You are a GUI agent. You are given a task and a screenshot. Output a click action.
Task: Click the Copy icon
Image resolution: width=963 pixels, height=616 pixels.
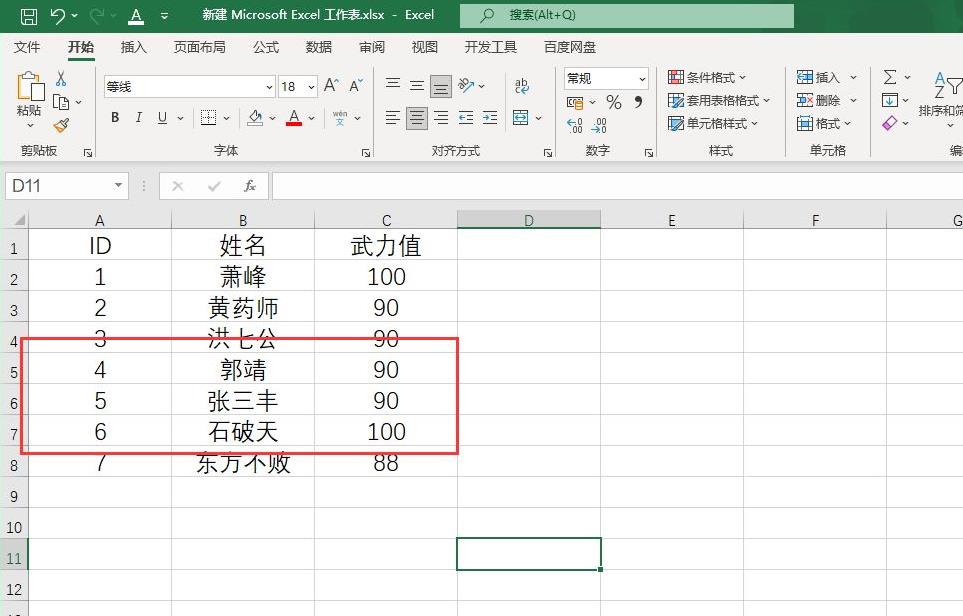point(61,102)
